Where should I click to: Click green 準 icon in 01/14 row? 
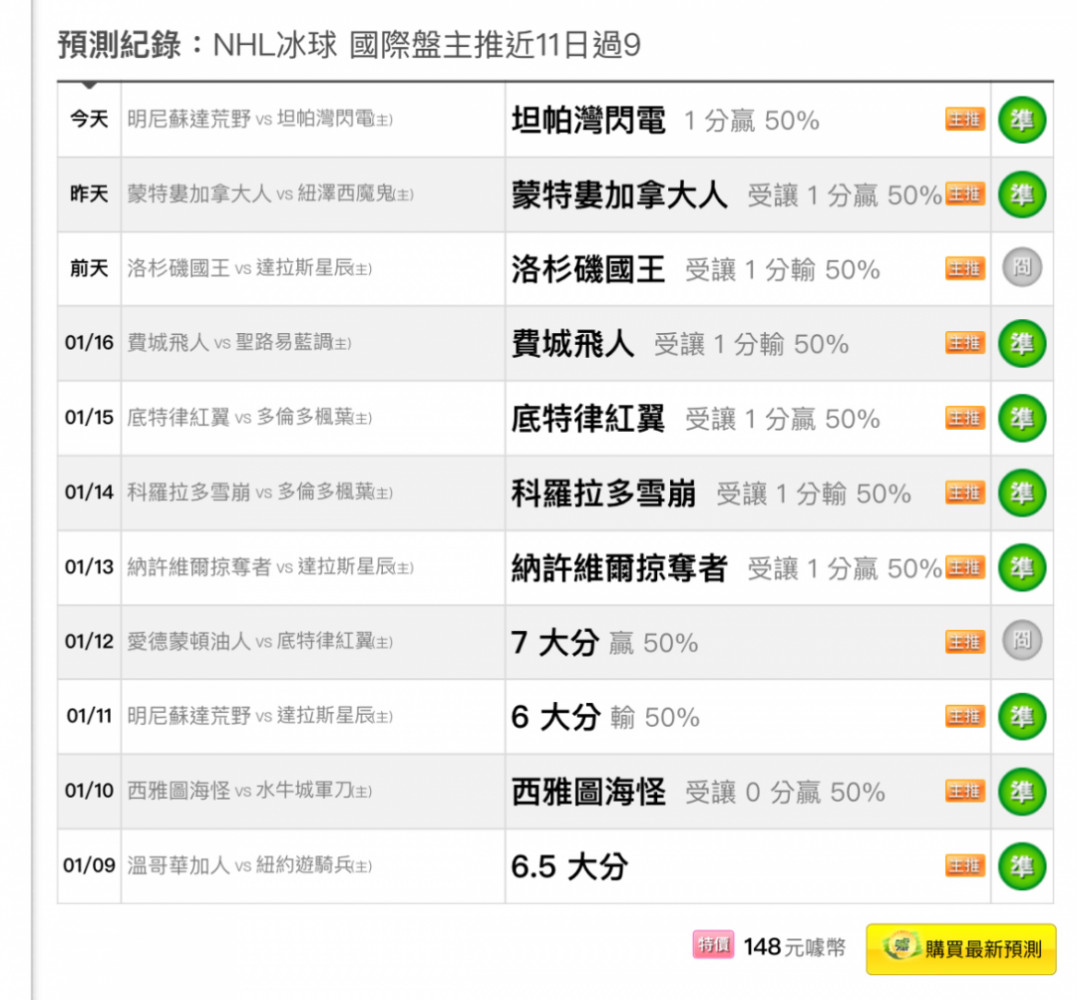click(x=1021, y=493)
